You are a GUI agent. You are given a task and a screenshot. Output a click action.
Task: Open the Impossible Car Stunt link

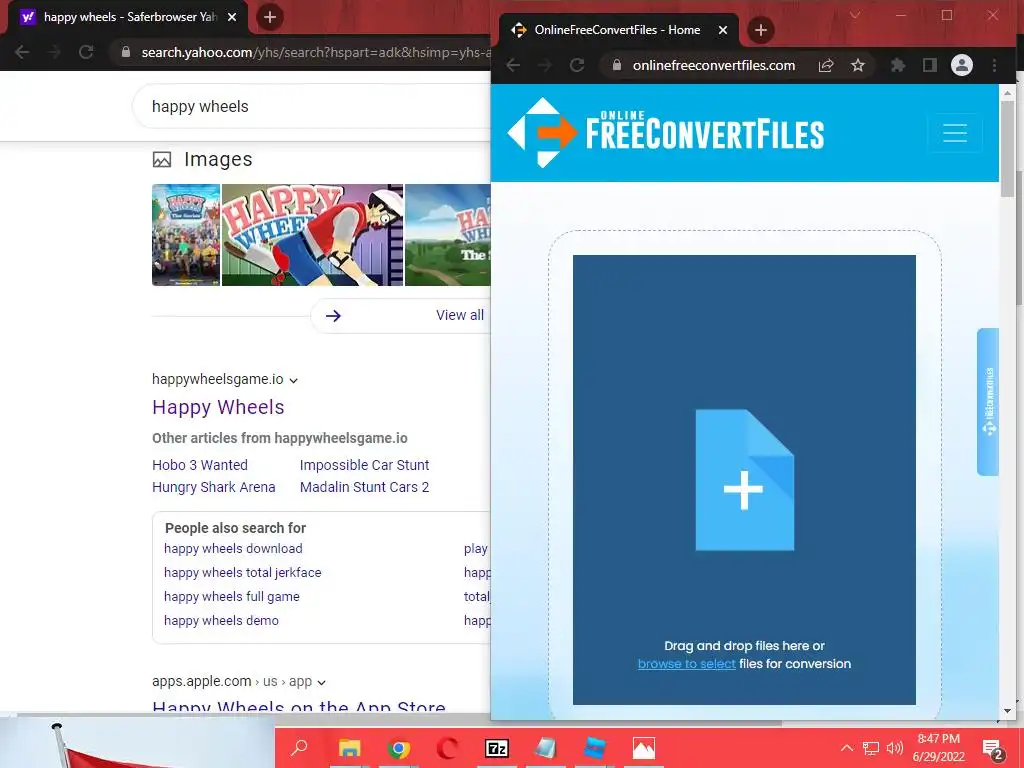pos(364,465)
